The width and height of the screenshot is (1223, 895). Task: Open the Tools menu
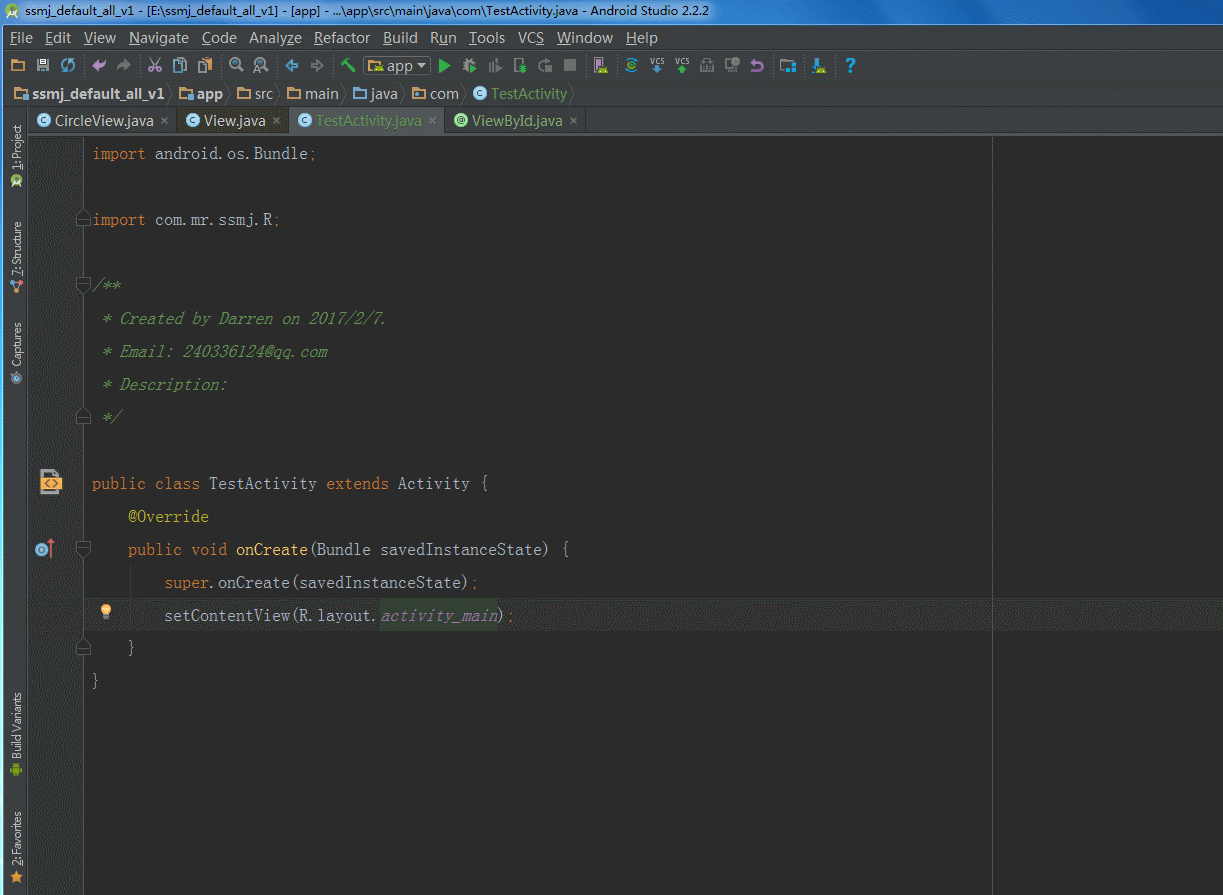pyautogui.click(x=487, y=38)
